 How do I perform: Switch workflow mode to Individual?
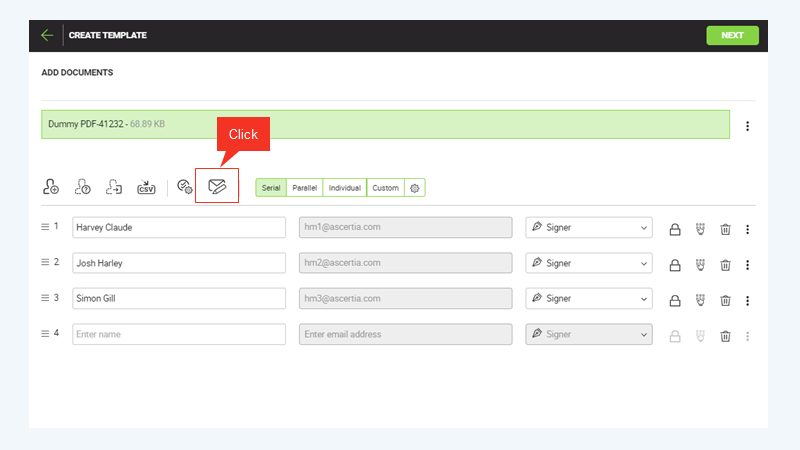point(345,188)
